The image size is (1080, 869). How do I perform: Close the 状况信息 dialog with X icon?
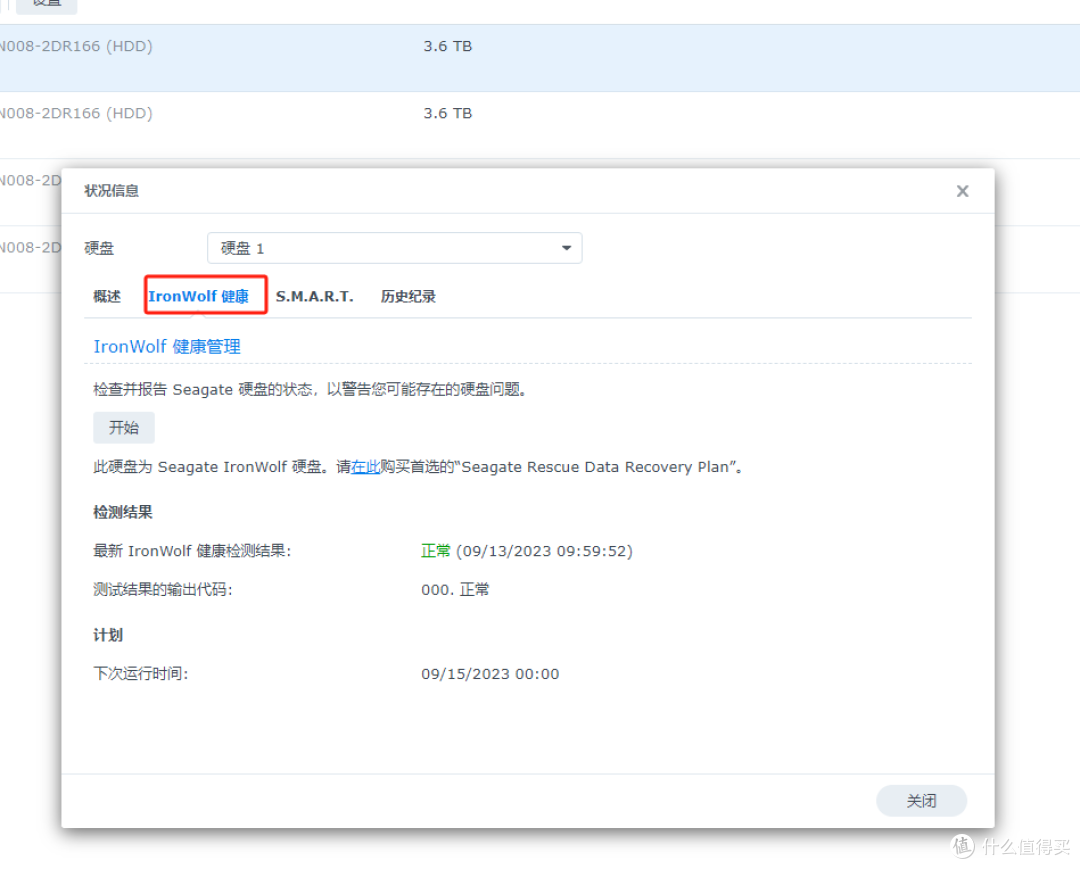click(962, 191)
